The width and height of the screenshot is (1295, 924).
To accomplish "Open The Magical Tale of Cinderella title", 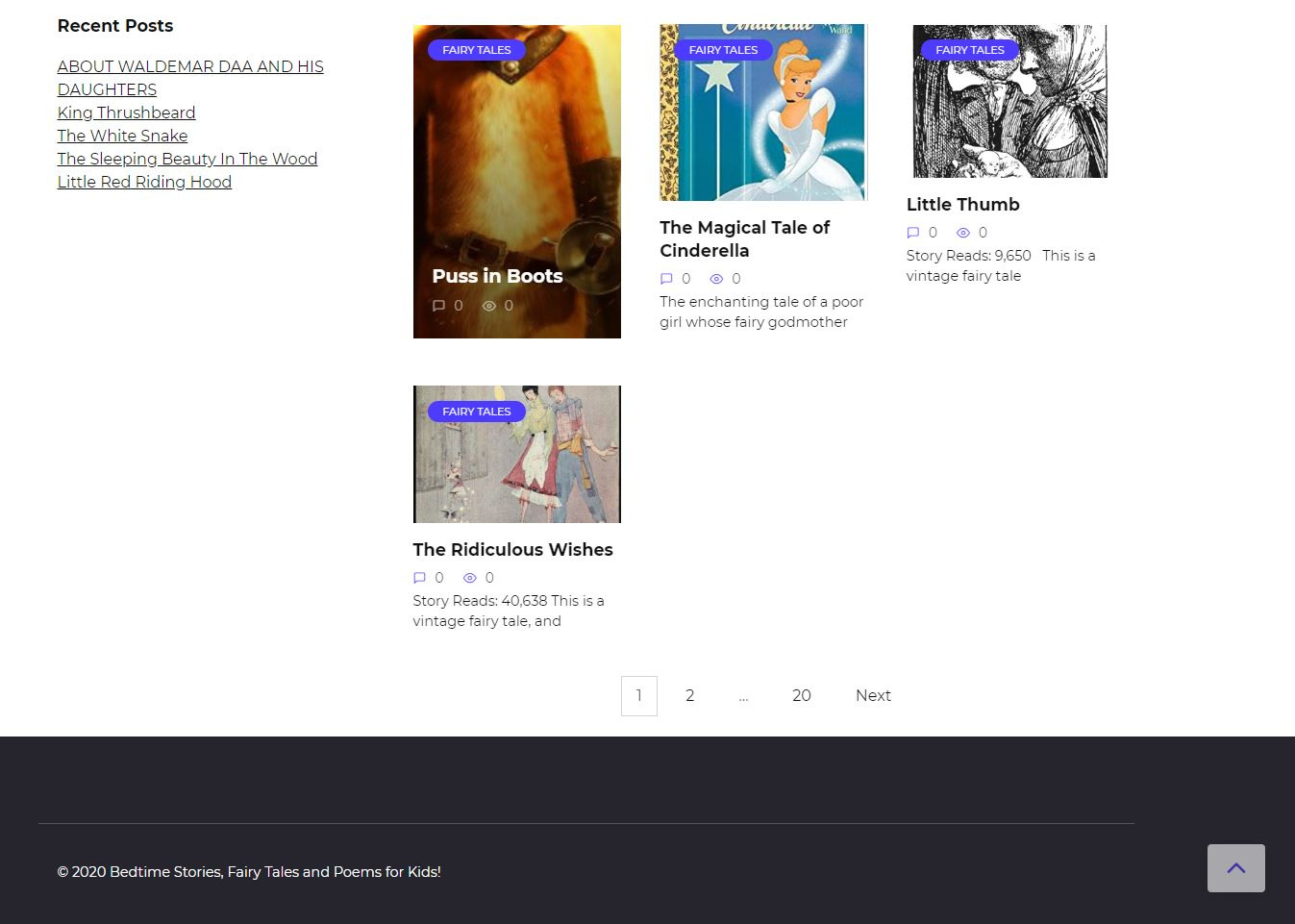I will pos(745,239).
